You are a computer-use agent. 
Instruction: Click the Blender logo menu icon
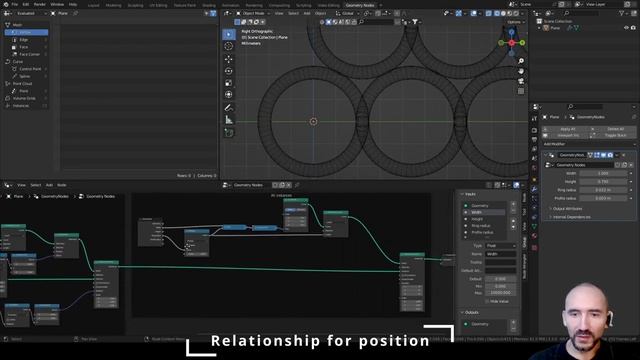[x=6, y=4]
